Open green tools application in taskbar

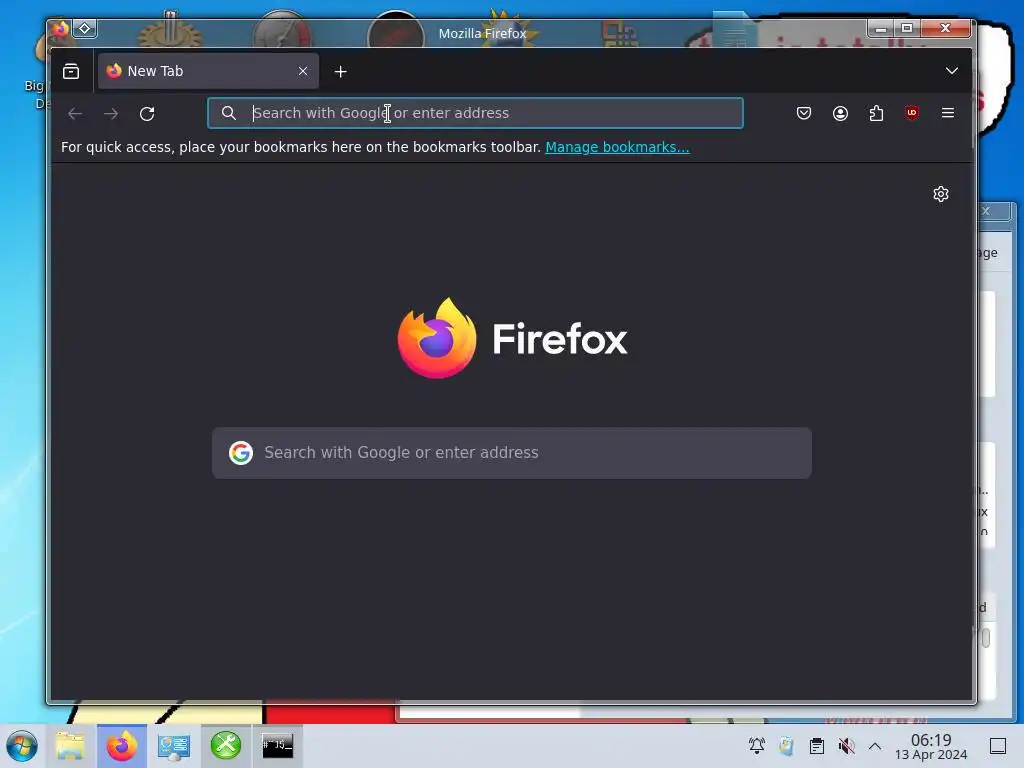click(x=226, y=746)
